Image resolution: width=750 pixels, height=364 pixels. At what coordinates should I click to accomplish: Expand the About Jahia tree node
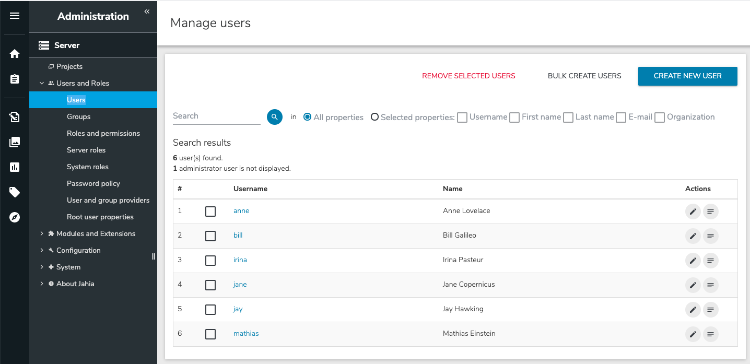pyautogui.click(x=42, y=284)
